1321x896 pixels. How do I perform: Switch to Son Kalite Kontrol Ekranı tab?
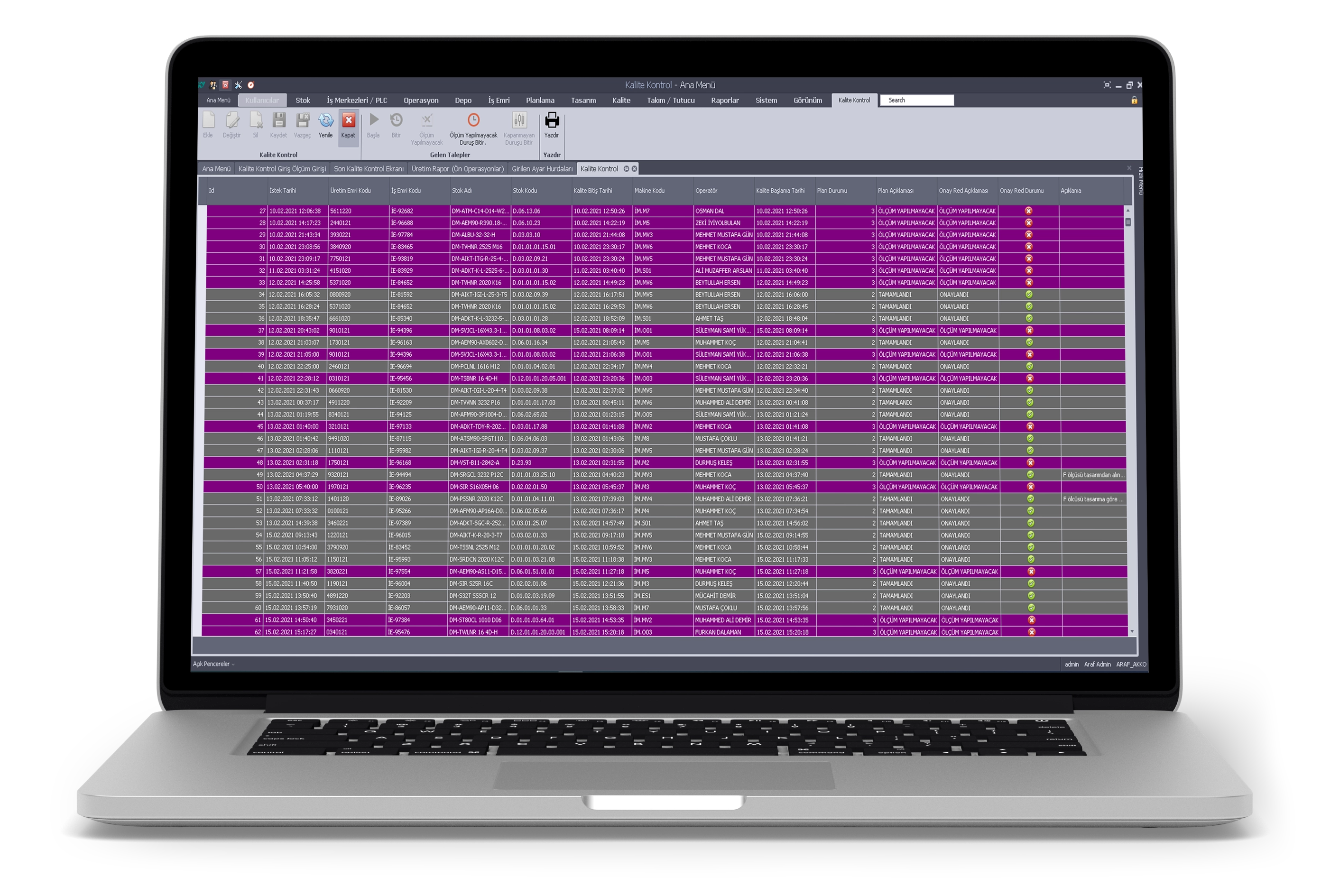coord(369,169)
